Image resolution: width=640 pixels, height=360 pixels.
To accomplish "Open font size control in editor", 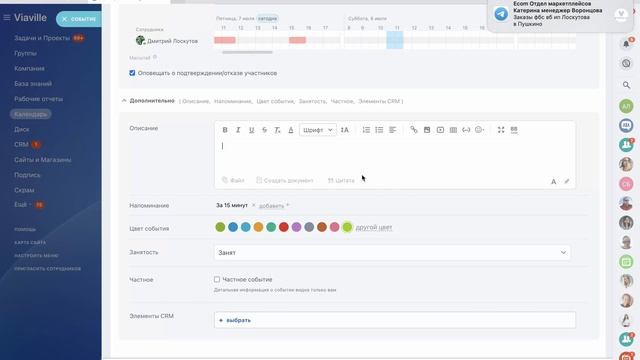I will tap(344, 130).
